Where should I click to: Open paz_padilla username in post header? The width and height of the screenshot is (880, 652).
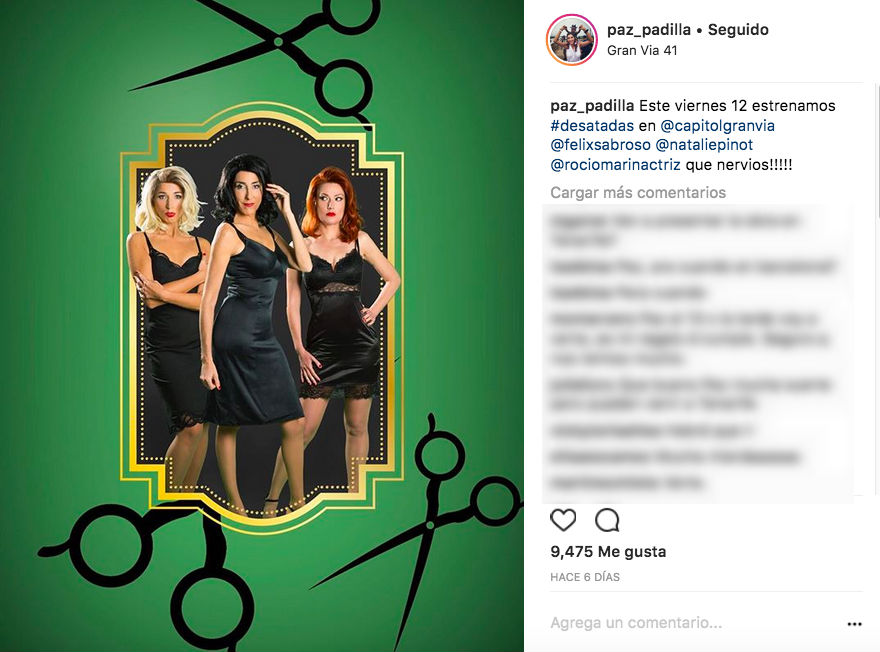click(648, 29)
